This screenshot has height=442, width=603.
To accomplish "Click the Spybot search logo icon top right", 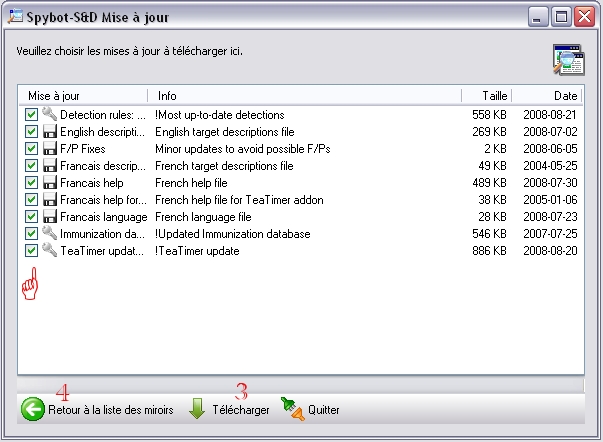I will click(569, 60).
